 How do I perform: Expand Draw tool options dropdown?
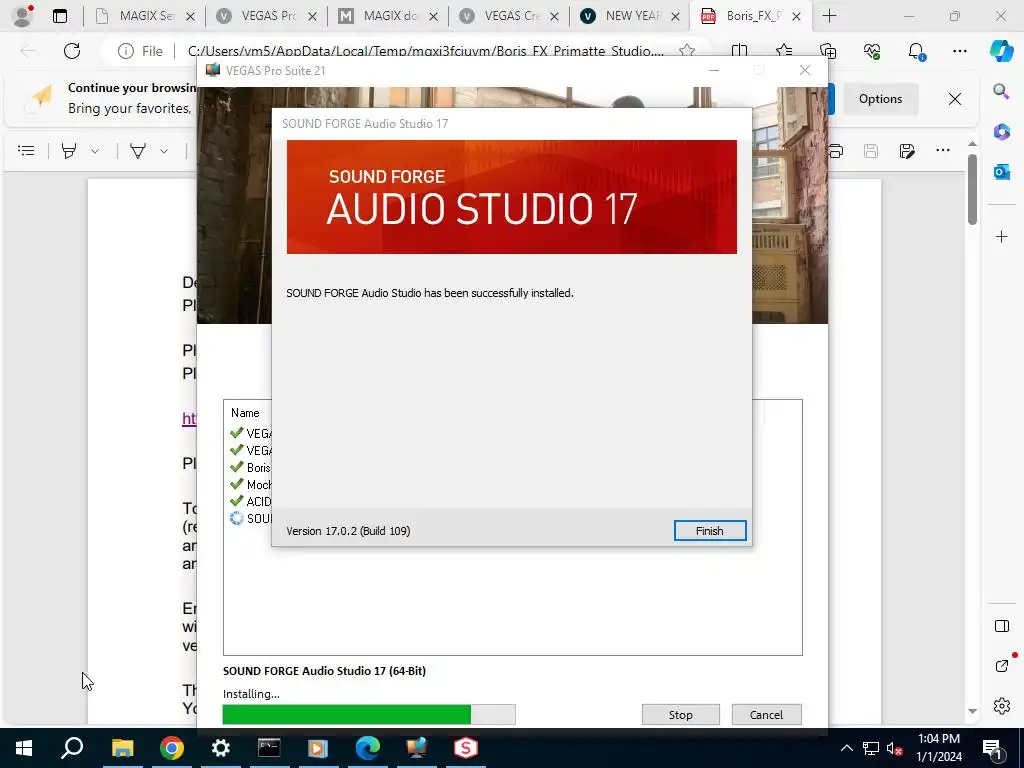pyautogui.click(x=164, y=152)
